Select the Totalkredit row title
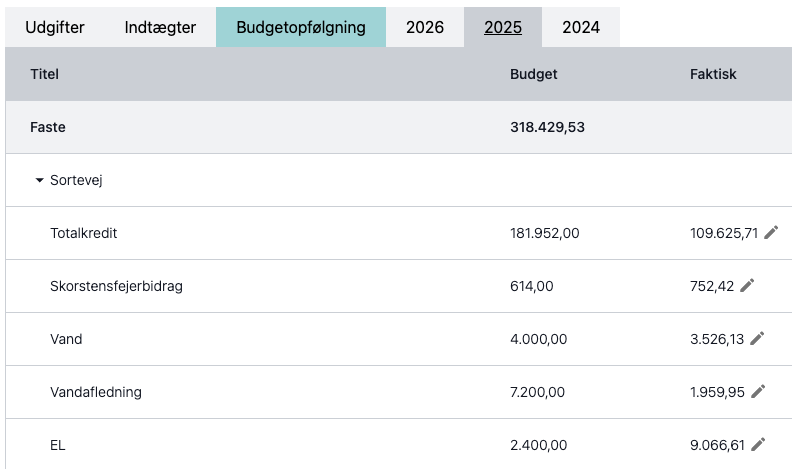This screenshot has width=792, height=469. pos(84,233)
